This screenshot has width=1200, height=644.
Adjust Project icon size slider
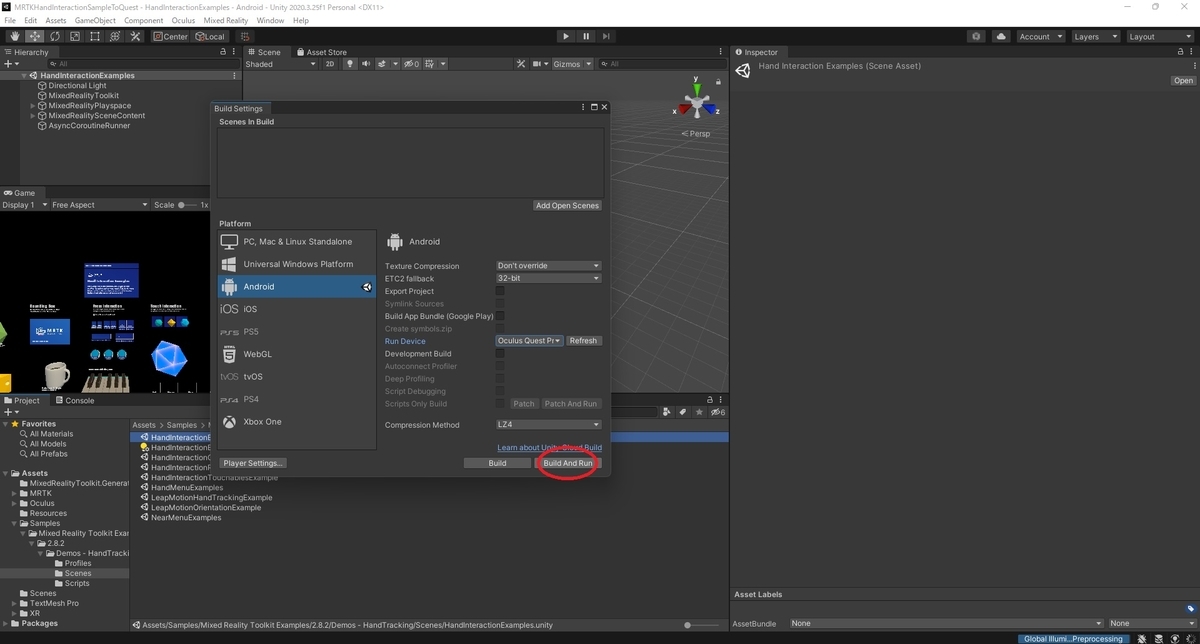[x=702, y=625]
